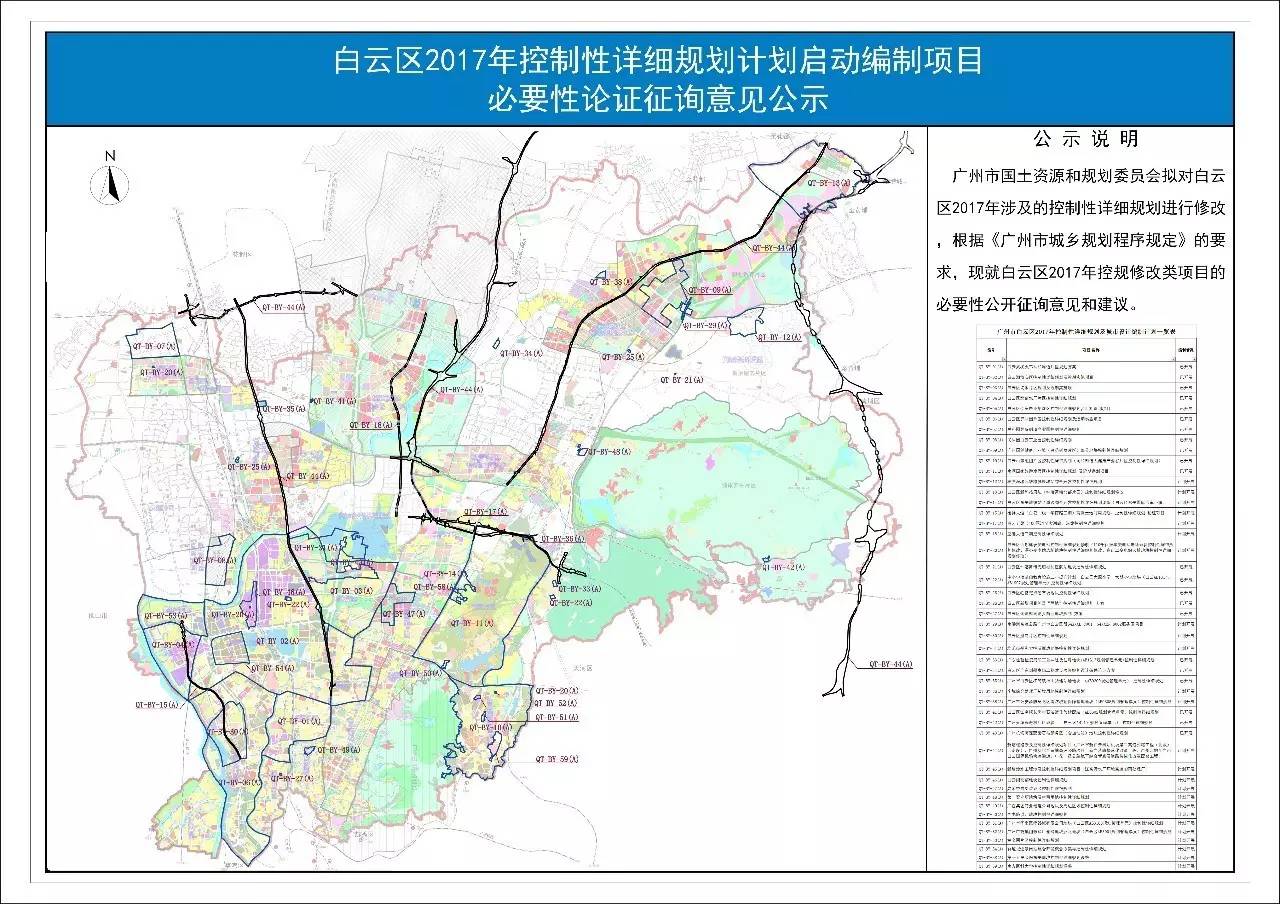Select map label QT-BY-15(A)
The image size is (1280, 904).
tap(158, 706)
